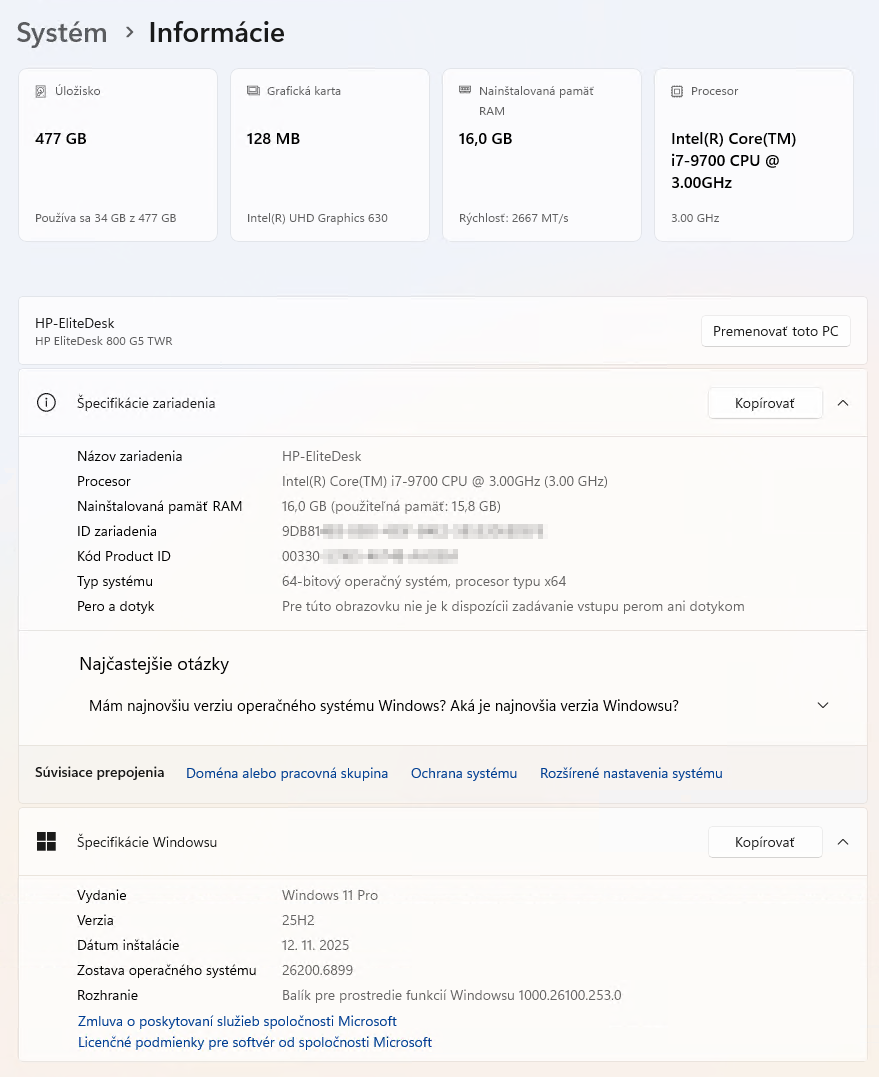Copy Windows specifications with Kopírovať
879x1077 pixels.
pyautogui.click(x=765, y=842)
